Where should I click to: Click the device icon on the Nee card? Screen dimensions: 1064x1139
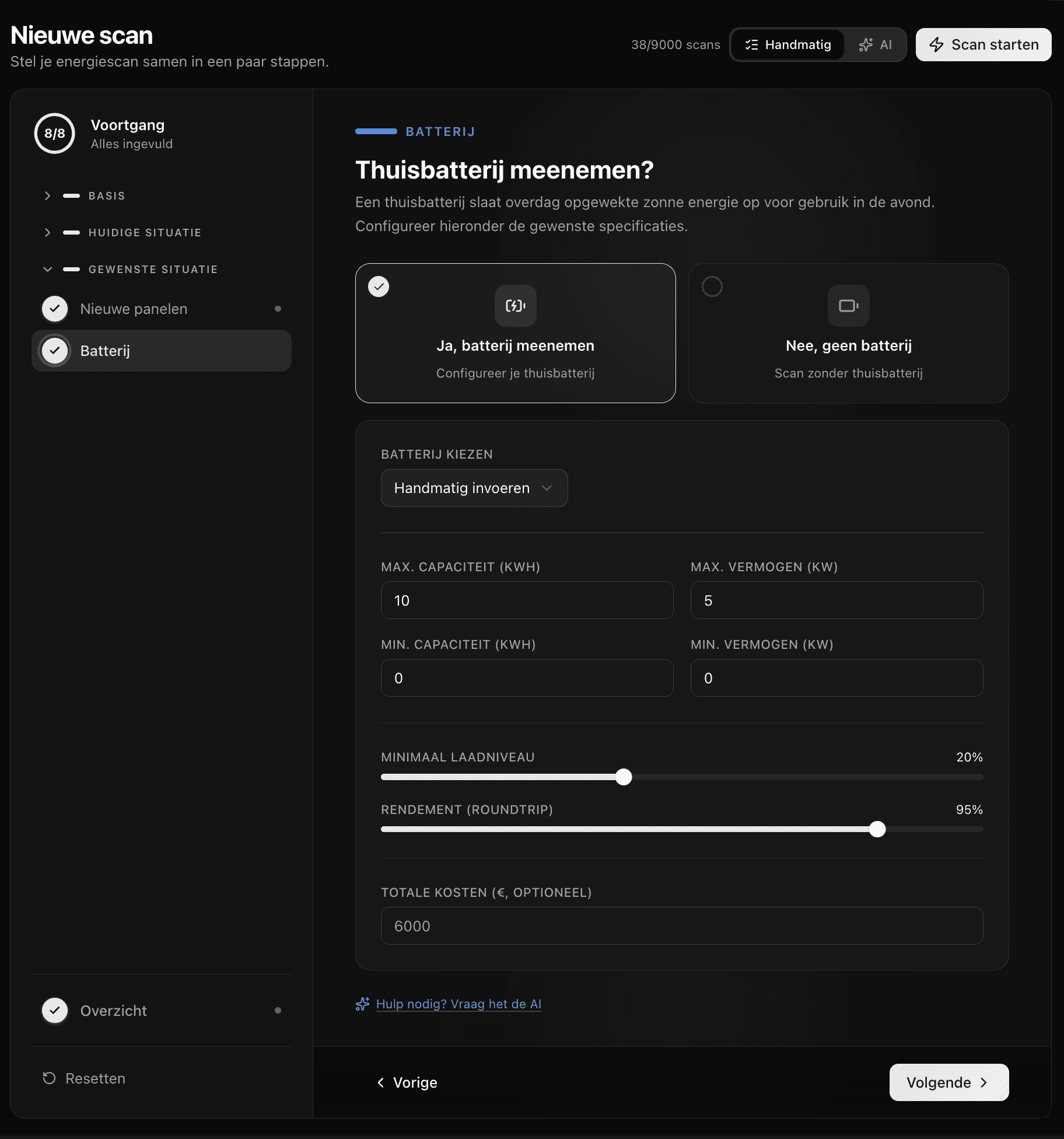pos(848,306)
